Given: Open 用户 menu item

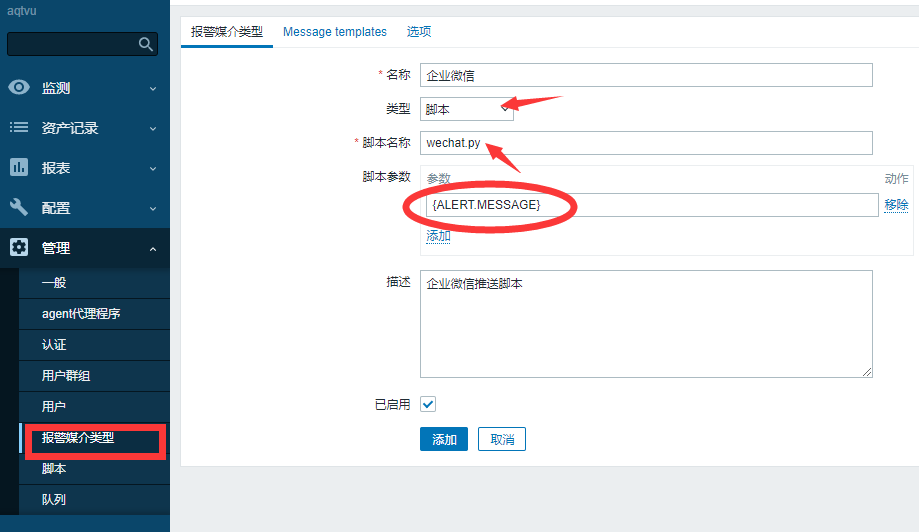Looking at the screenshot, I should (x=94, y=407).
